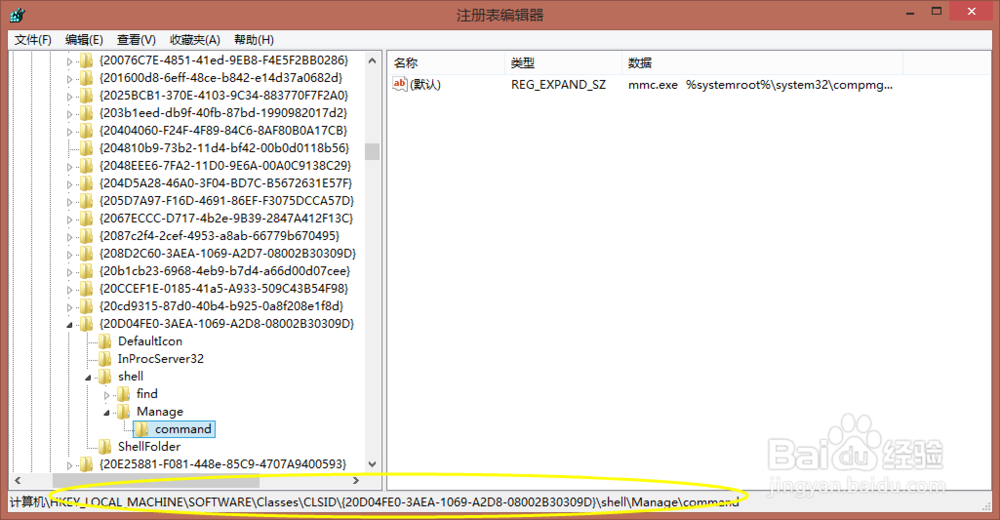Select folder icon of {20404060-F24F-4F89-84C6-8AF80B0A17CB}
1000x520 pixels.
[x=86, y=131]
